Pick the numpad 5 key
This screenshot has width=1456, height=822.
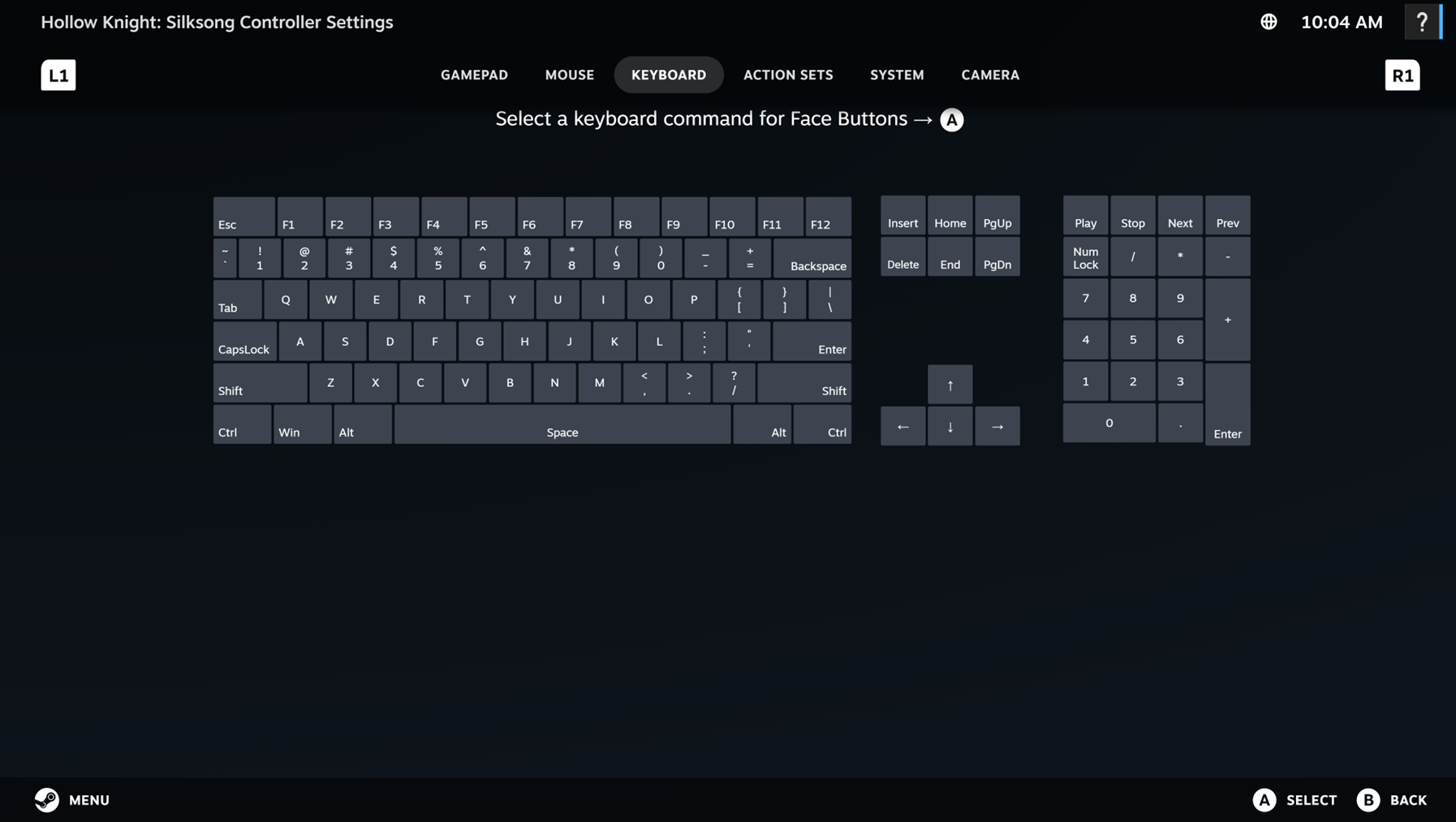point(1133,340)
